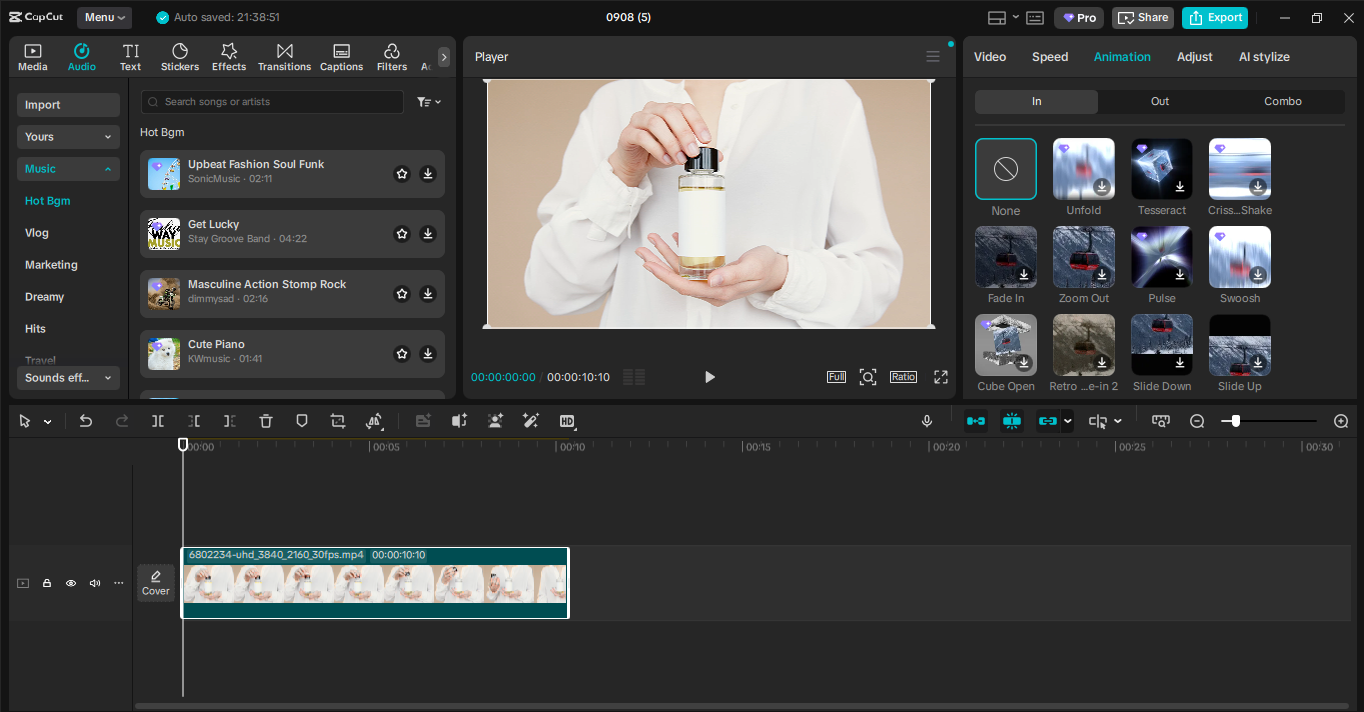This screenshot has height=712, width=1364.
Task: Zoom out the timeline with minus icon
Action: click(1197, 421)
